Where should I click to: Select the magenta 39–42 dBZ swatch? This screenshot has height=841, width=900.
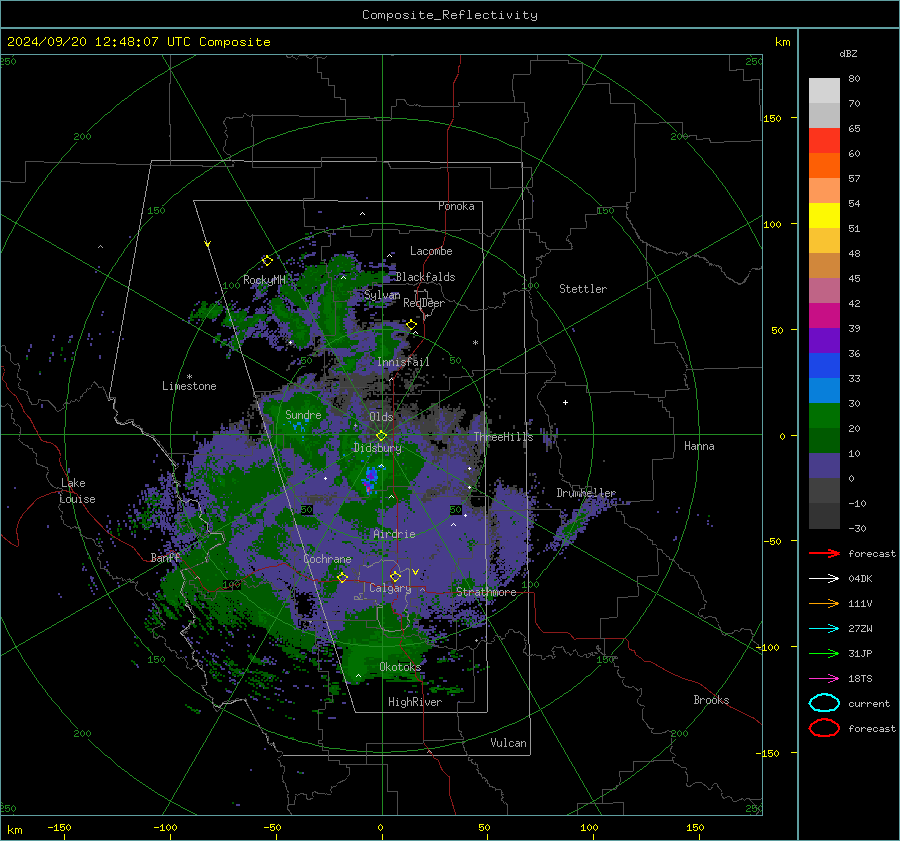coord(824,316)
